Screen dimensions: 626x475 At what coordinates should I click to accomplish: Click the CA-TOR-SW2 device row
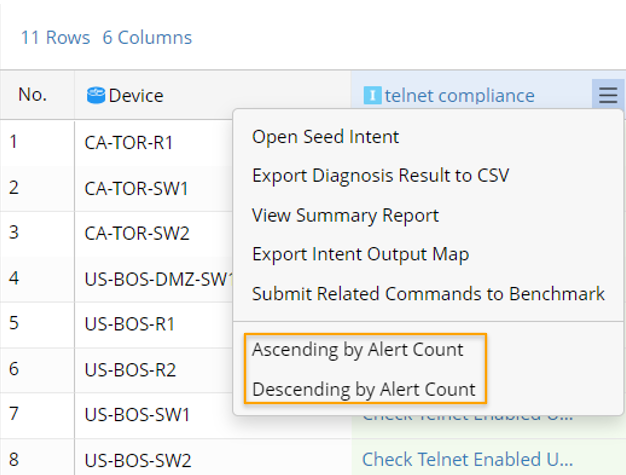coord(136,234)
